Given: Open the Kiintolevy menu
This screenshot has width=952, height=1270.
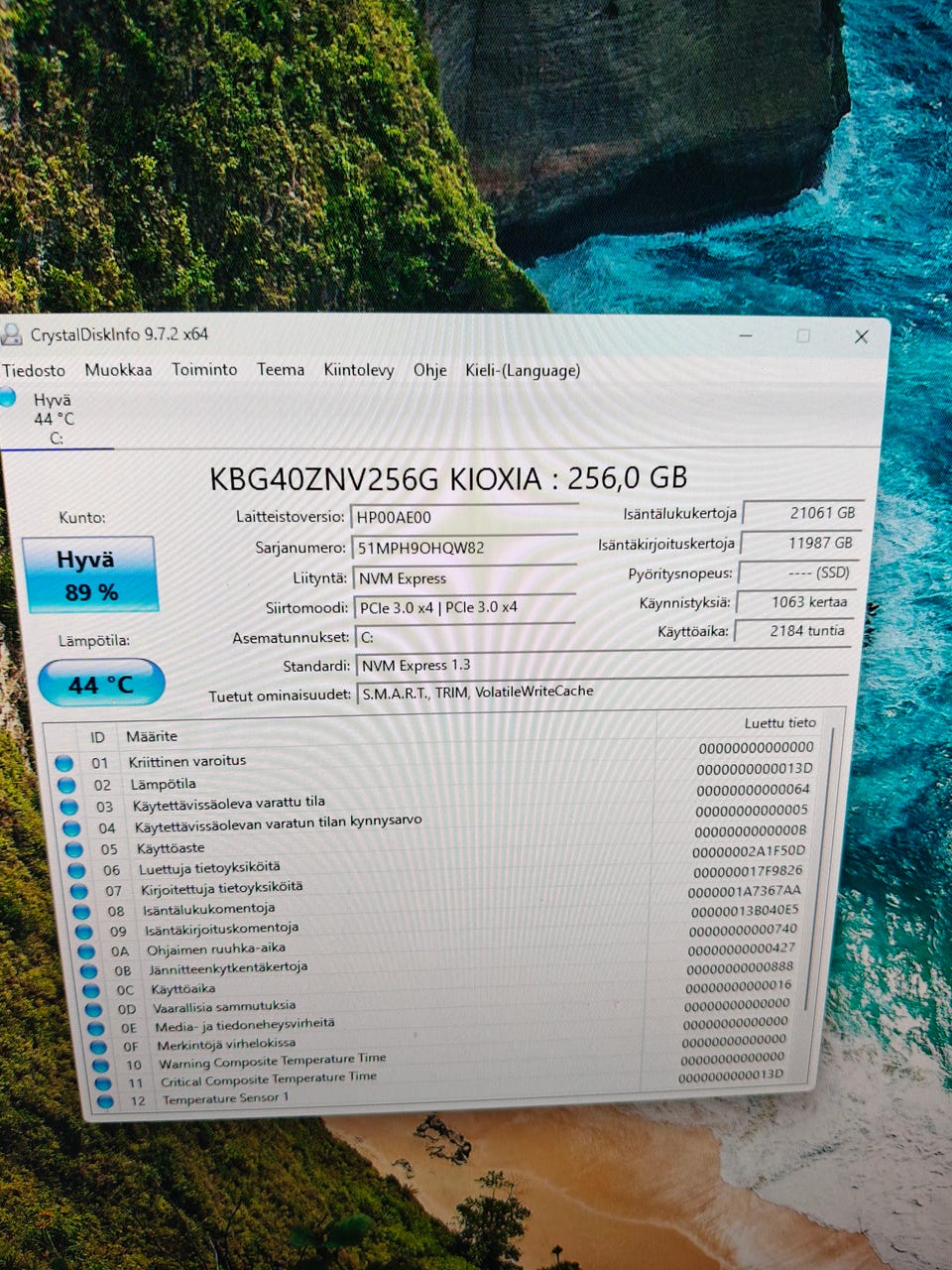Looking at the screenshot, I should 359,370.
